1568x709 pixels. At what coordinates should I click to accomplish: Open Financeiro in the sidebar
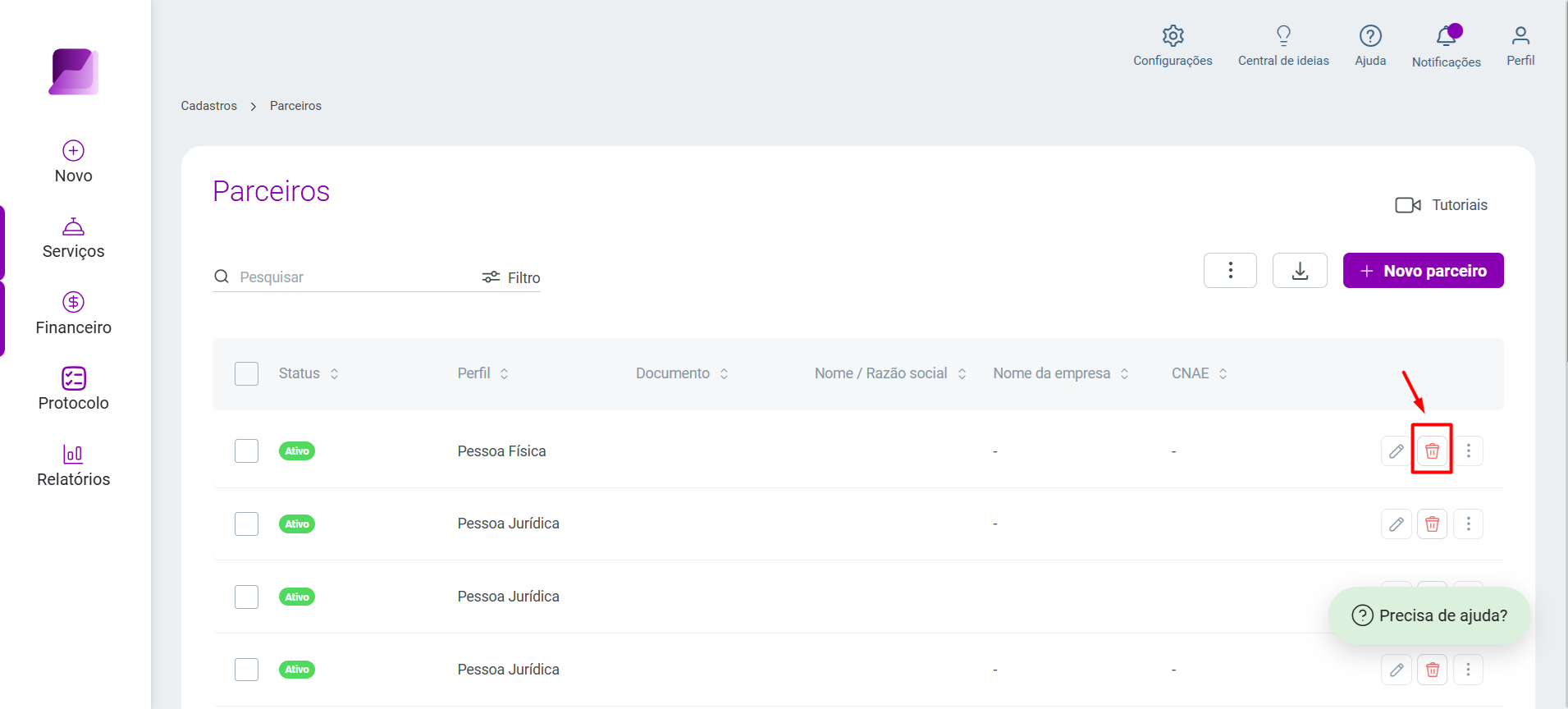click(x=74, y=314)
